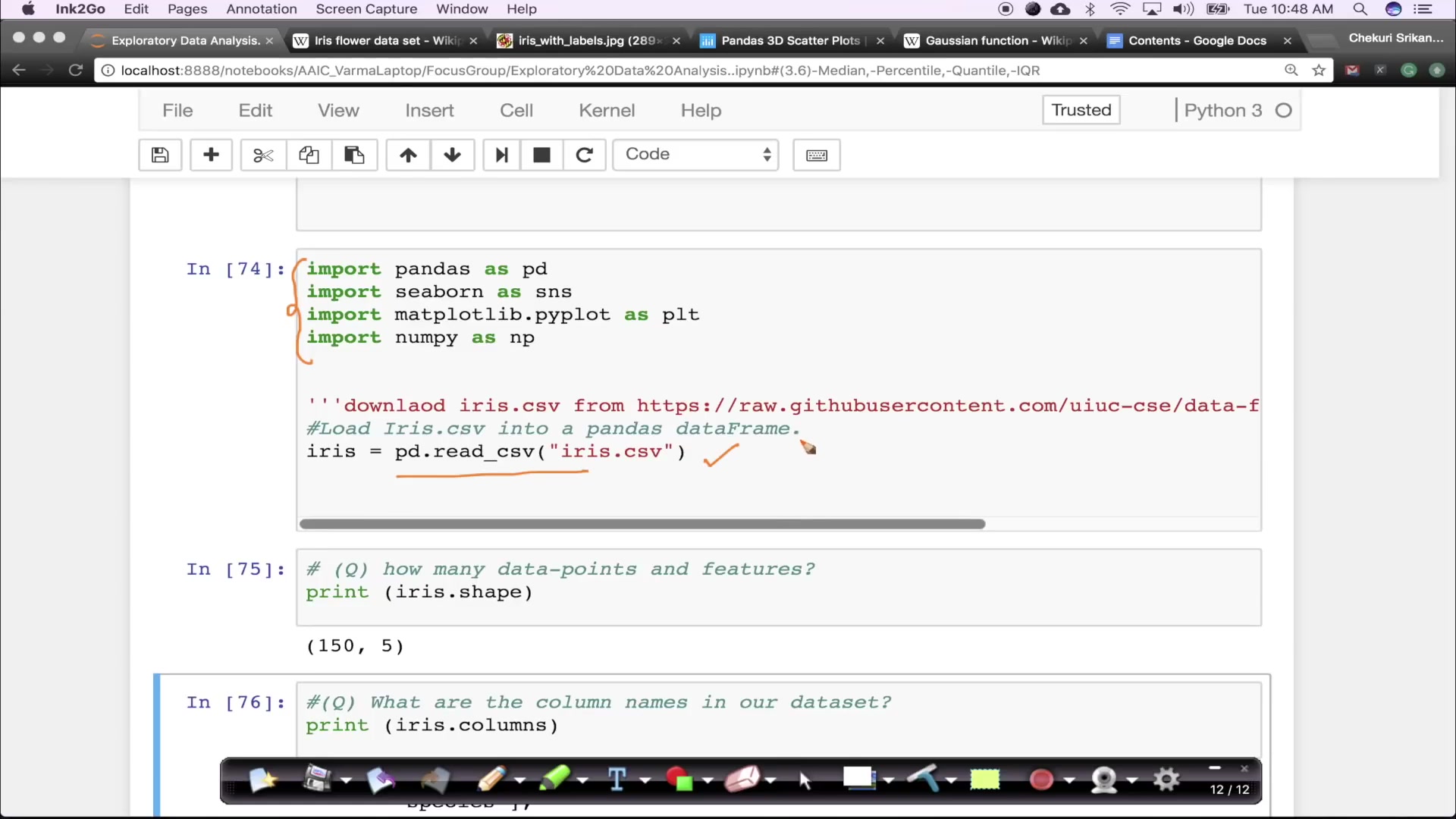Viewport: 1456px width, 819px height.
Task: Expand the record options dropdown arrow
Action: [1069, 780]
